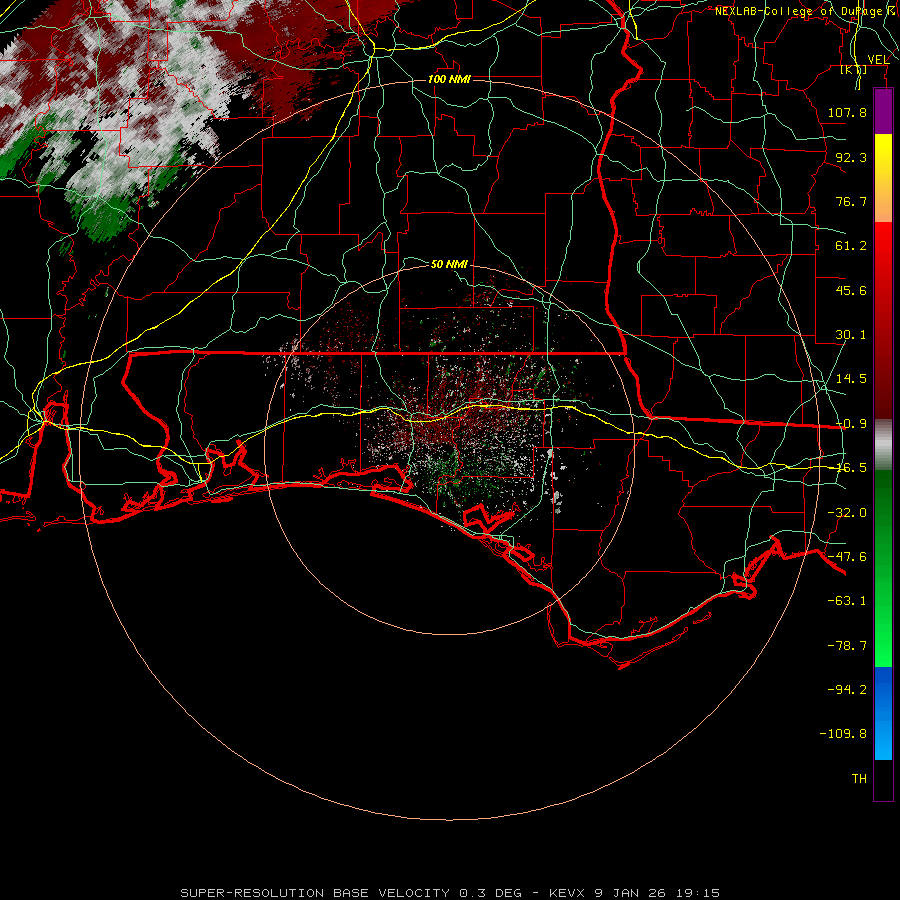This screenshot has width=900, height=900.
Task: Pick the gray segment of the velocity scale
Action: click(x=883, y=445)
